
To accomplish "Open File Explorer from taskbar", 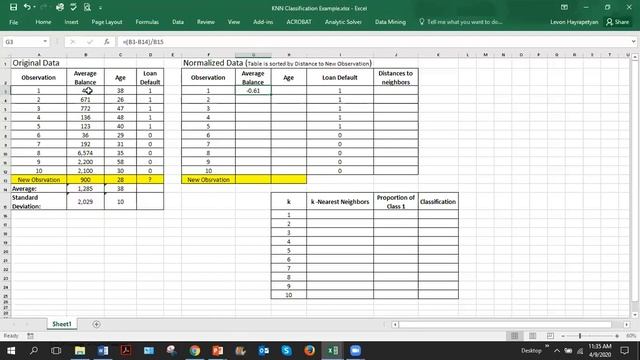I will (80, 351).
